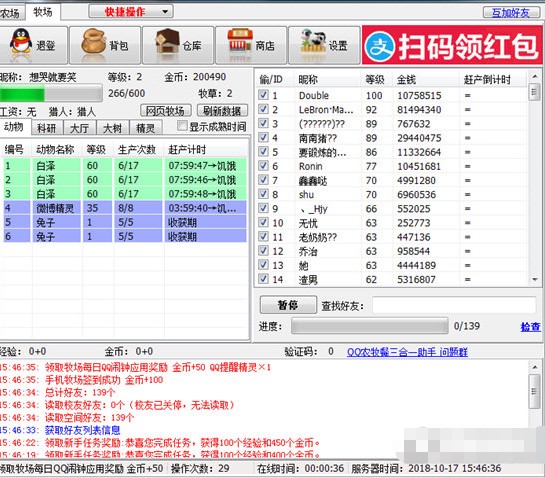
Task: Select the 动物 tab
Action: [x=14, y=127]
